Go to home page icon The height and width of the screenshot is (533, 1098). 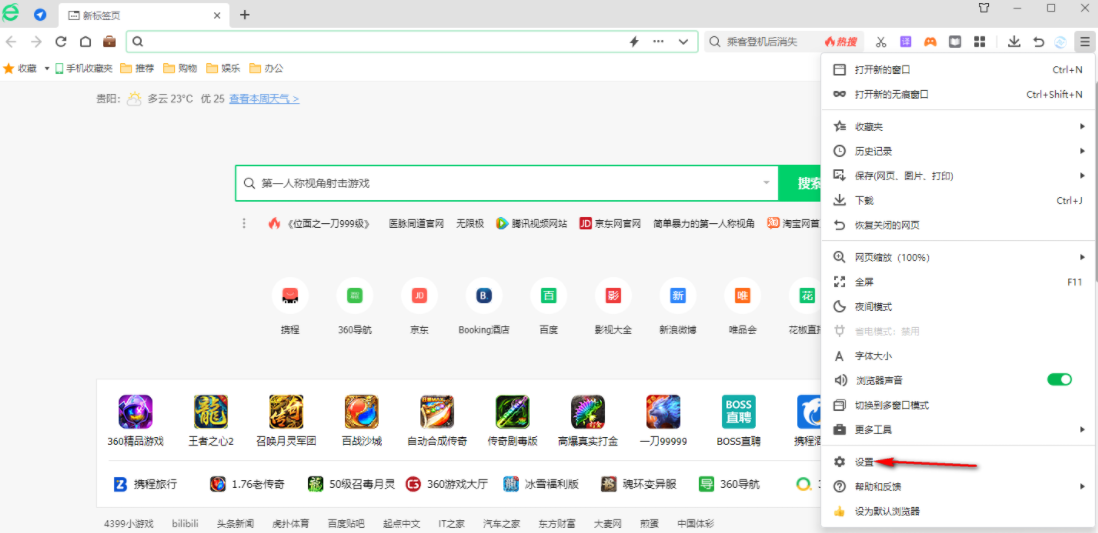coord(85,42)
